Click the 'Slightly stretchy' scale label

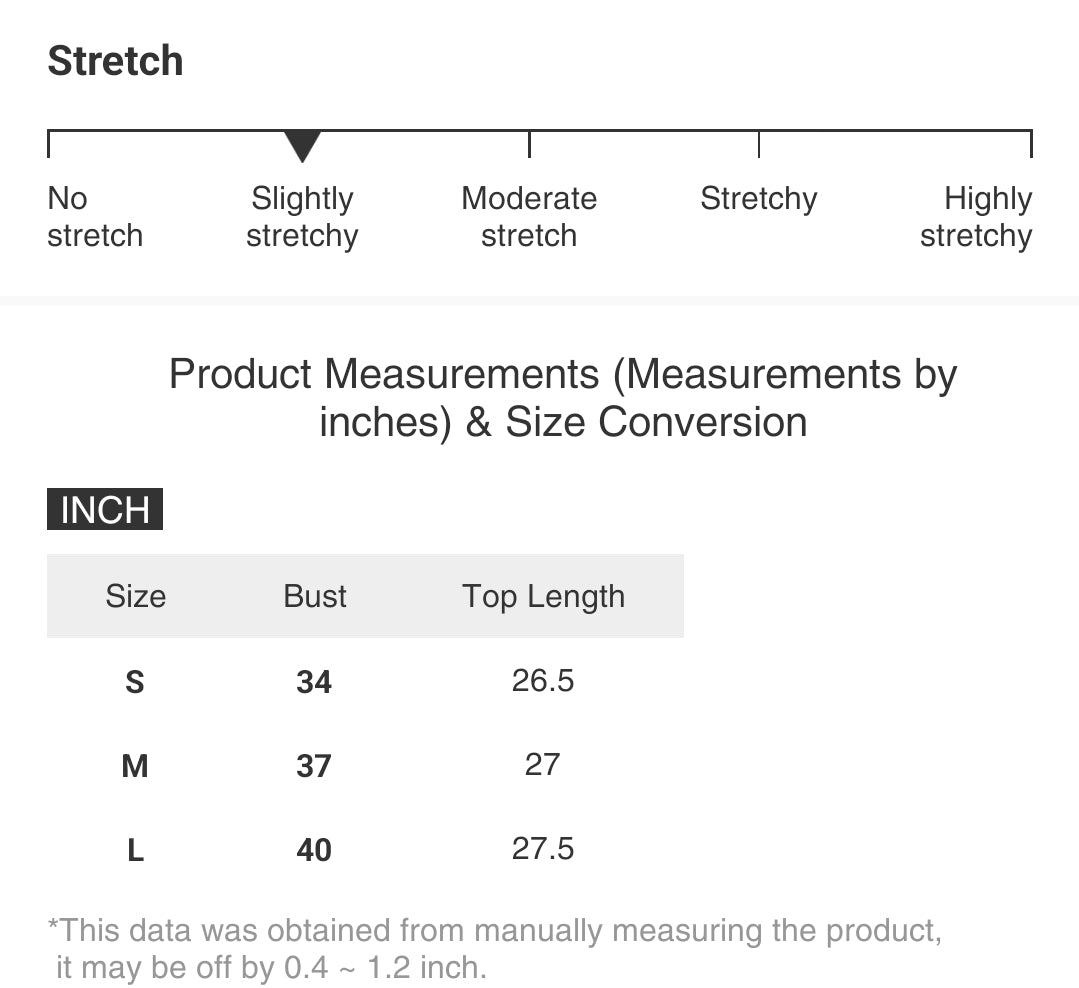(x=302, y=217)
